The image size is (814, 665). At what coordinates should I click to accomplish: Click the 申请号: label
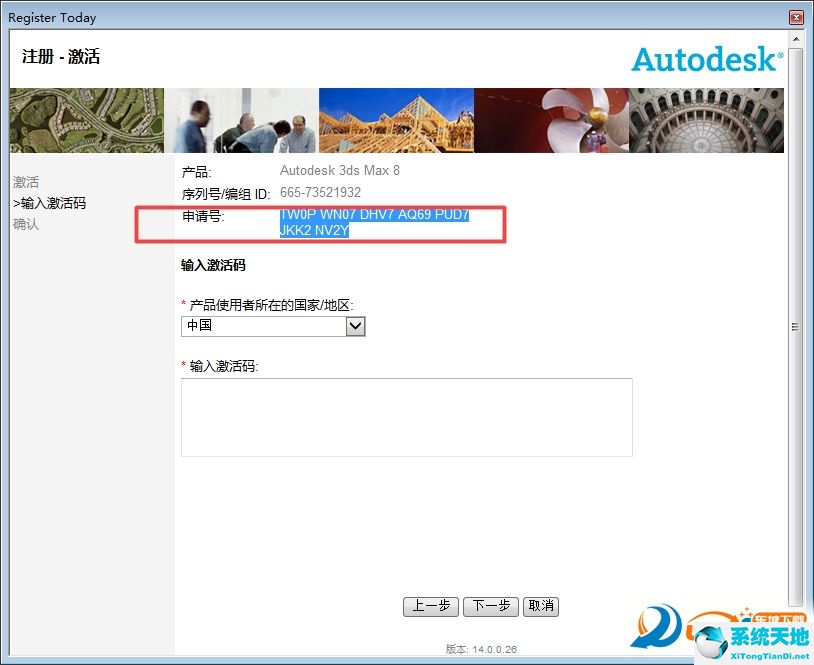pos(203,216)
